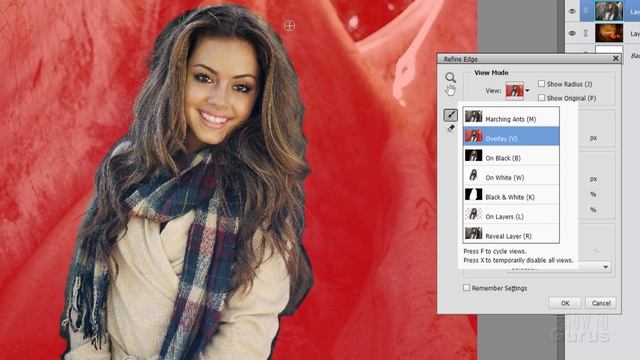Choose Overlay (V) view mode
The height and width of the screenshot is (360, 640).
tap(511, 136)
